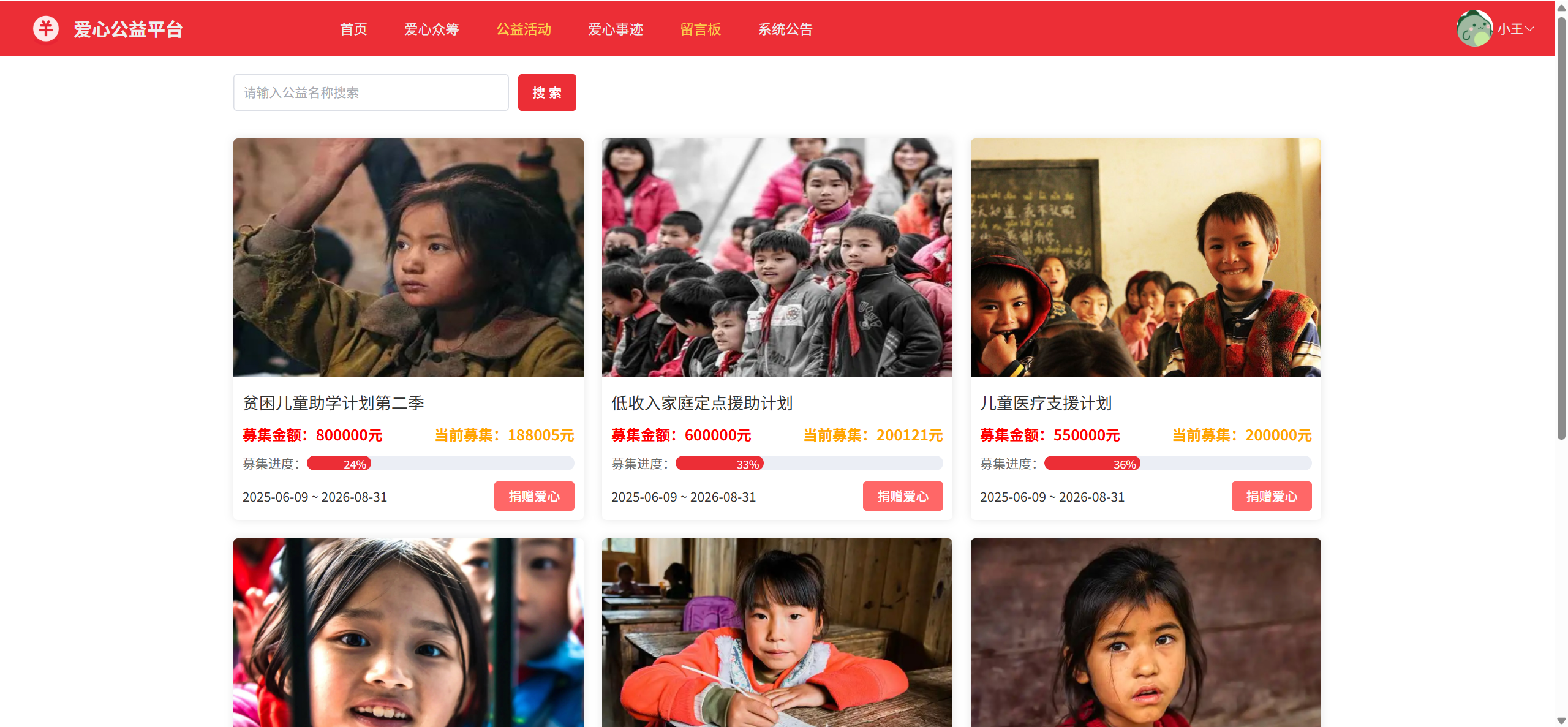Click the yen logo icon of 爱心公益平台

[46, 29]
